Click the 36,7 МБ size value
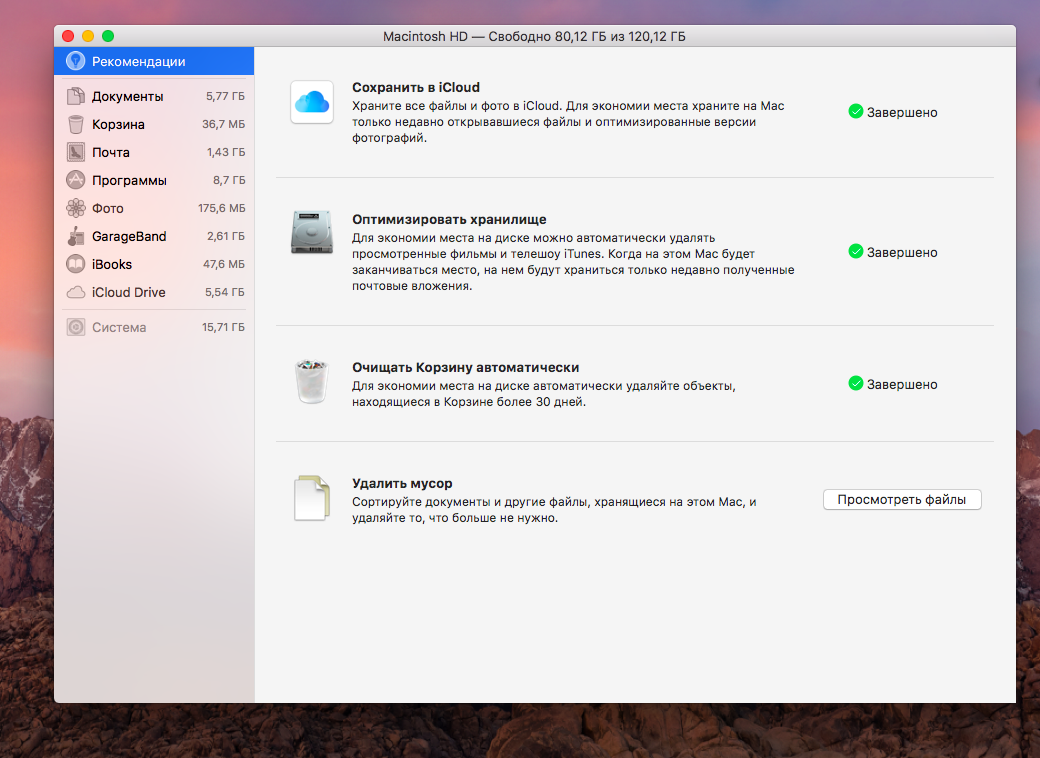The height and width of the screenshot is (758, 1040). pos(224,124)
